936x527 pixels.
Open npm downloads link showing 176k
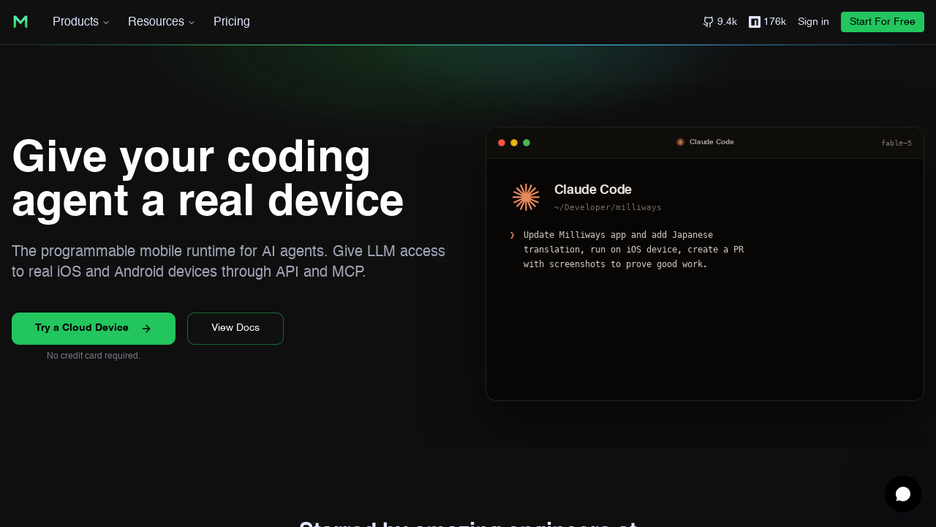(x=767, y=21)
